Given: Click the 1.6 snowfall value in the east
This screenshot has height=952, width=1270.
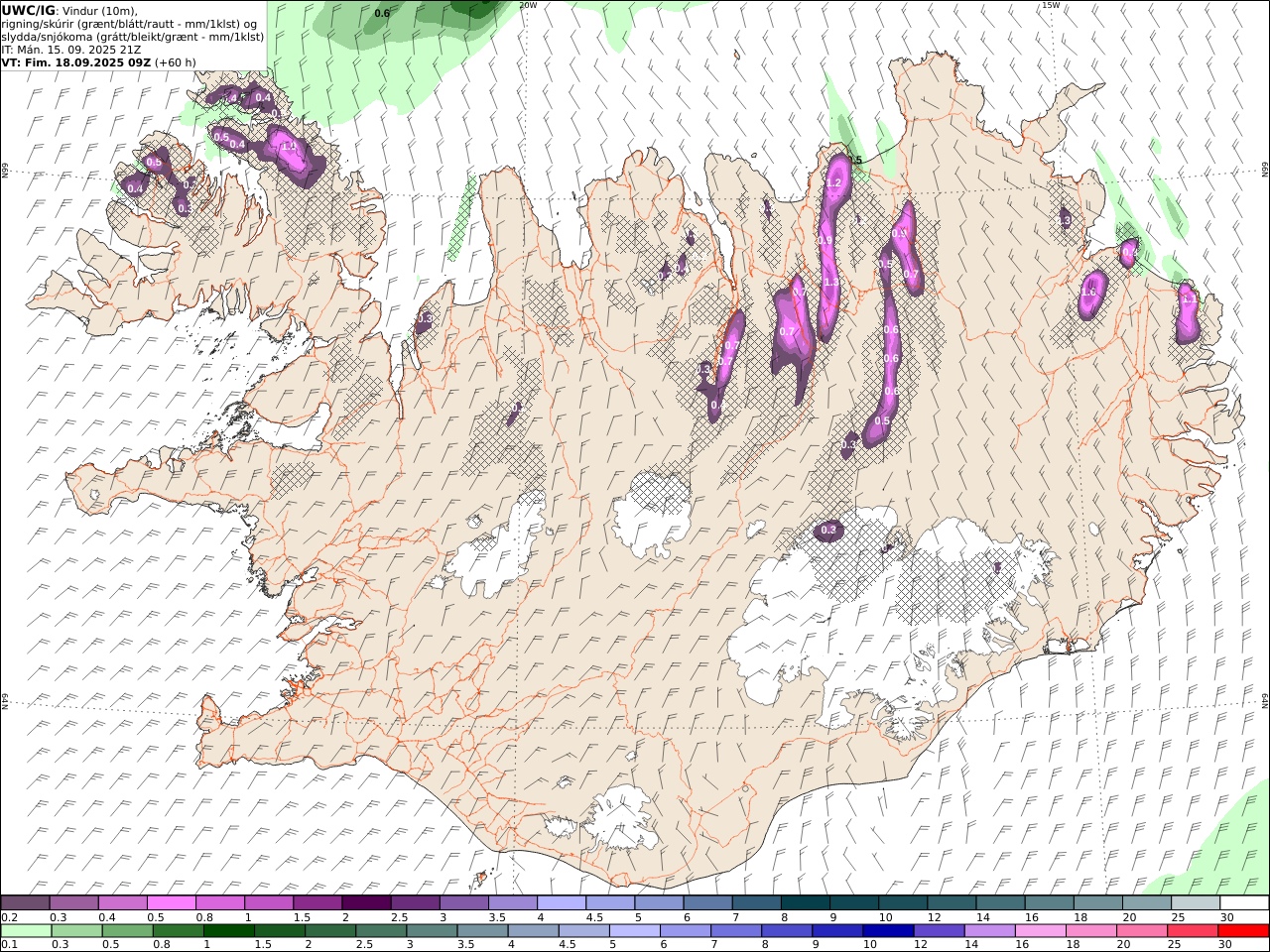Looking at the screenshot, I should pyautogui.click(x=1089, y=293).
